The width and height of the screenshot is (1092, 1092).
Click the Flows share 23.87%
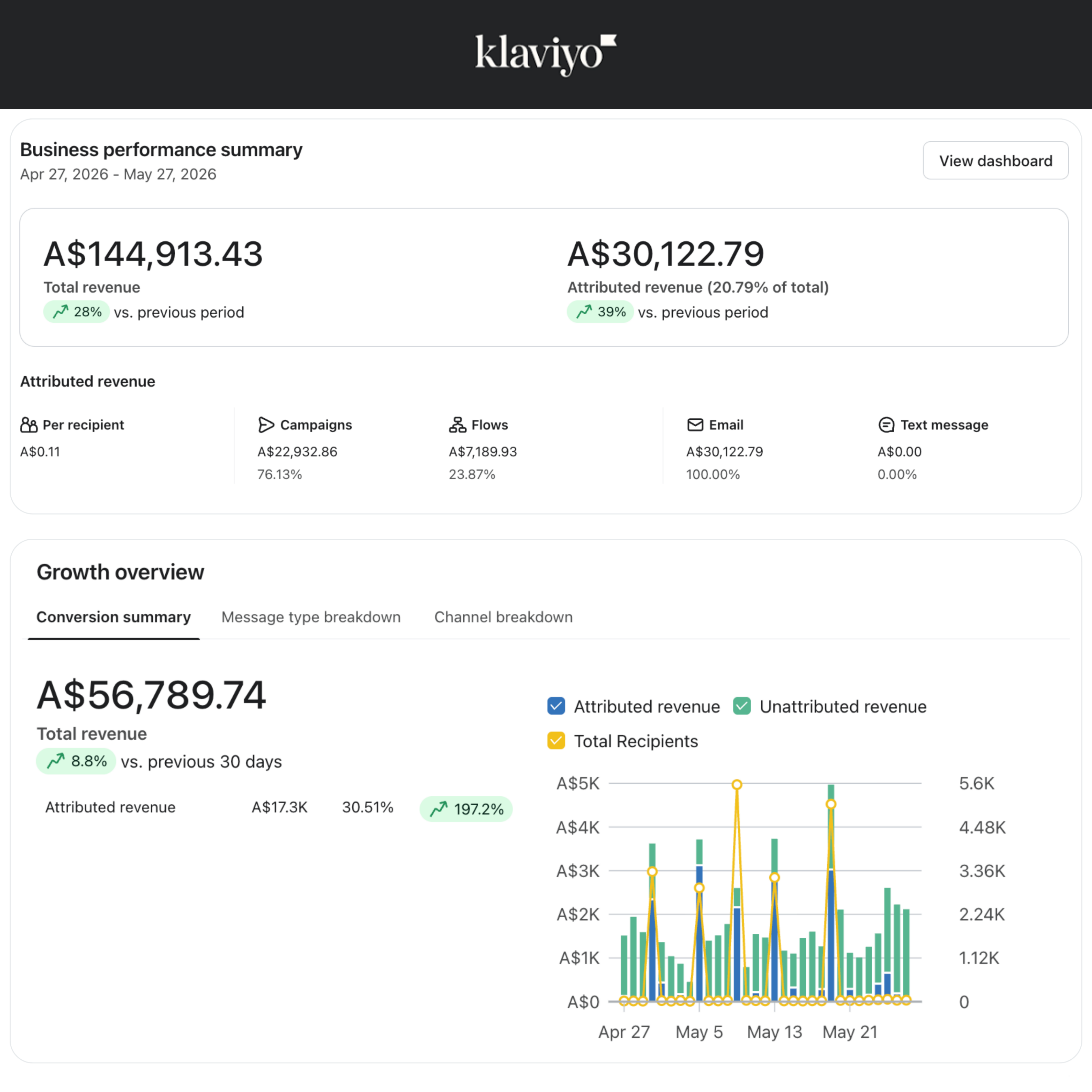click(472, 475)
